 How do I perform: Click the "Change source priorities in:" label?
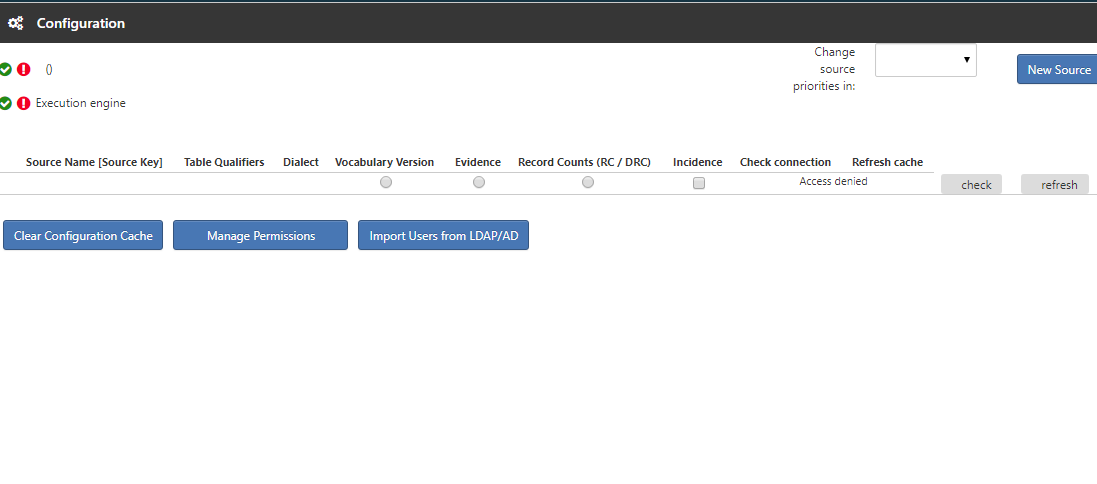[824, 69]
